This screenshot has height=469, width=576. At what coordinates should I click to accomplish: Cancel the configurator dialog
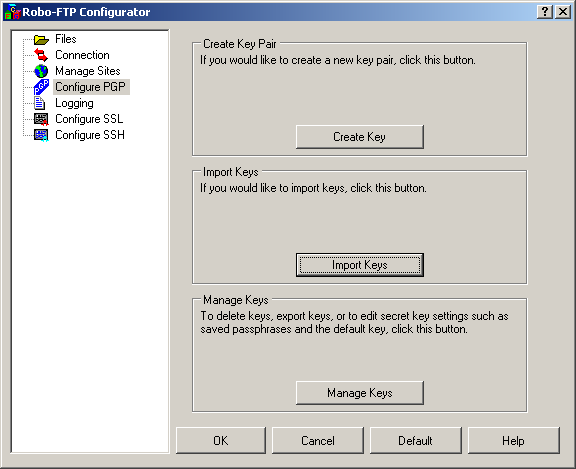pos(318,440)
